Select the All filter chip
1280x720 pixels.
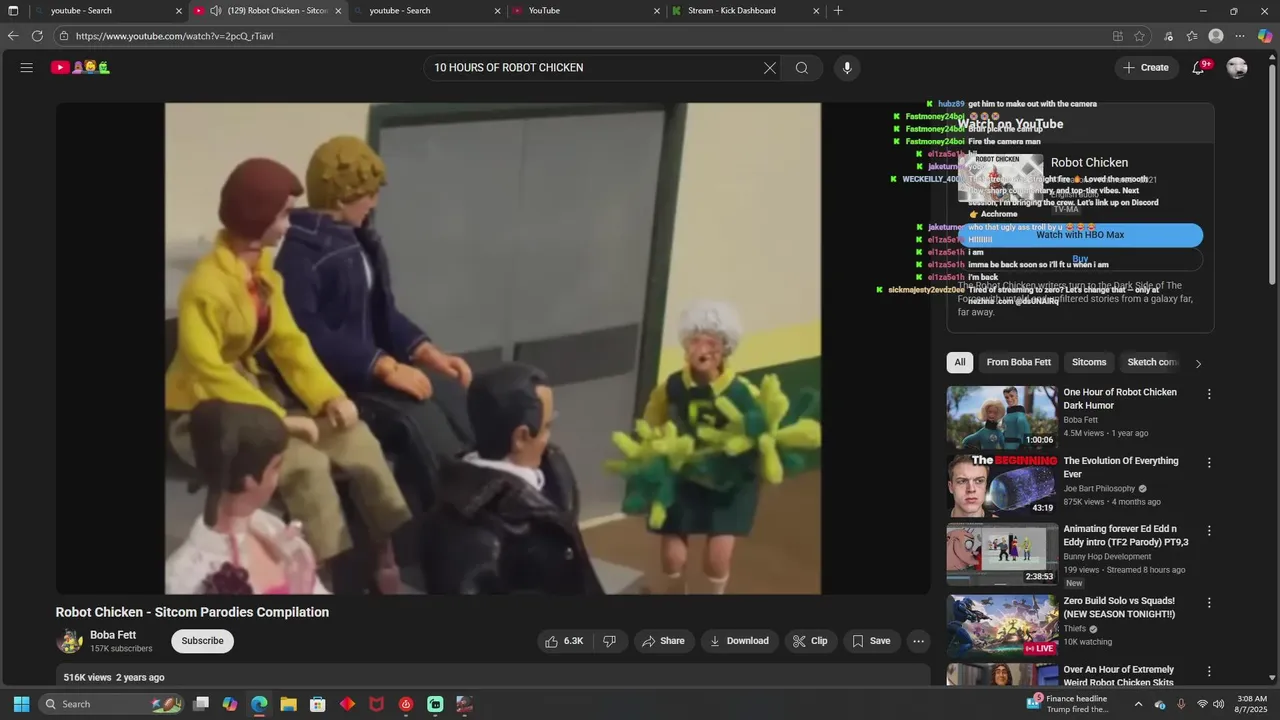tap(960, 362)
